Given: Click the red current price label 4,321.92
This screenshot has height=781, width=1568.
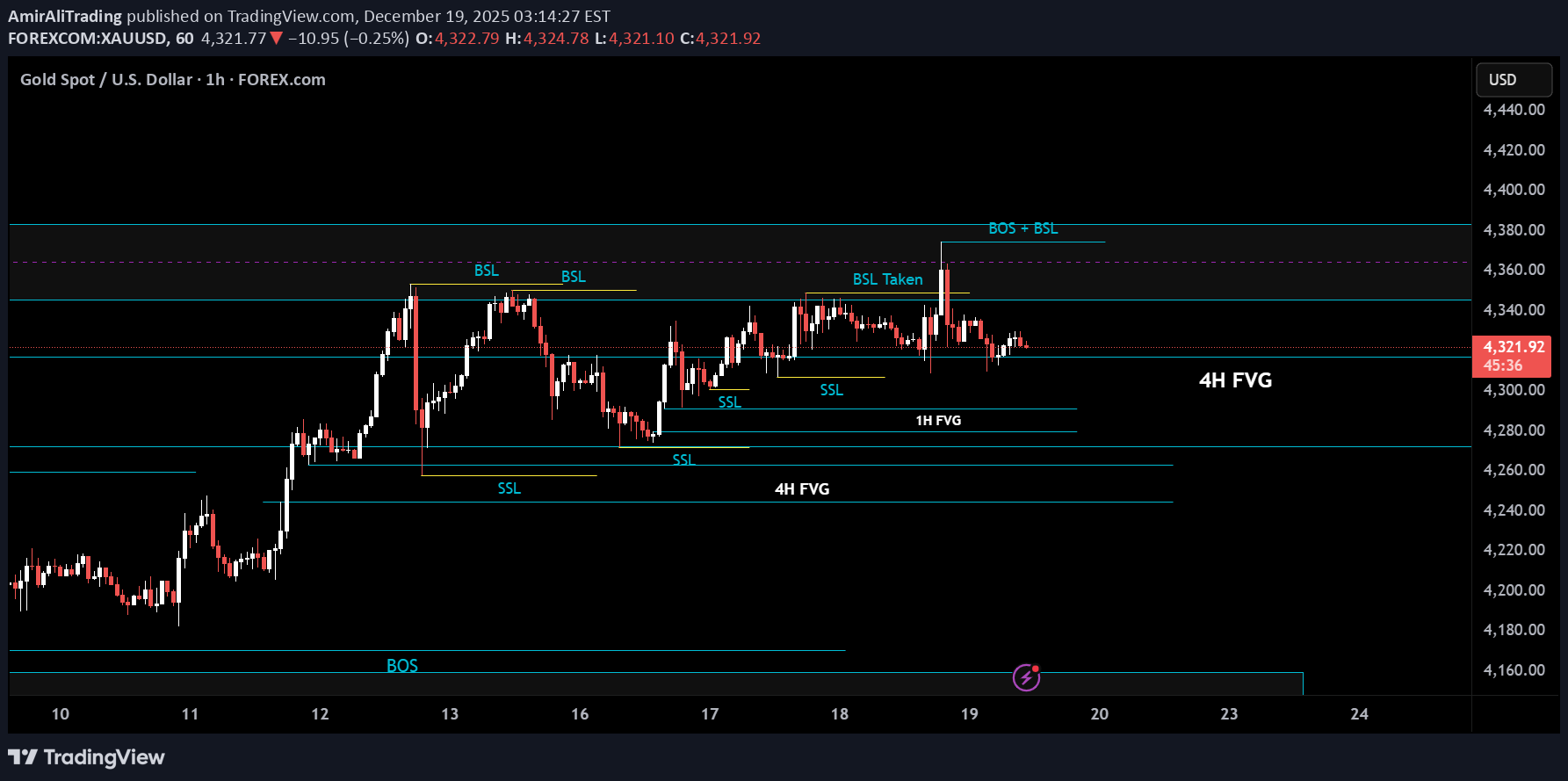Looking at the screenshot, I should (1513, 347).
